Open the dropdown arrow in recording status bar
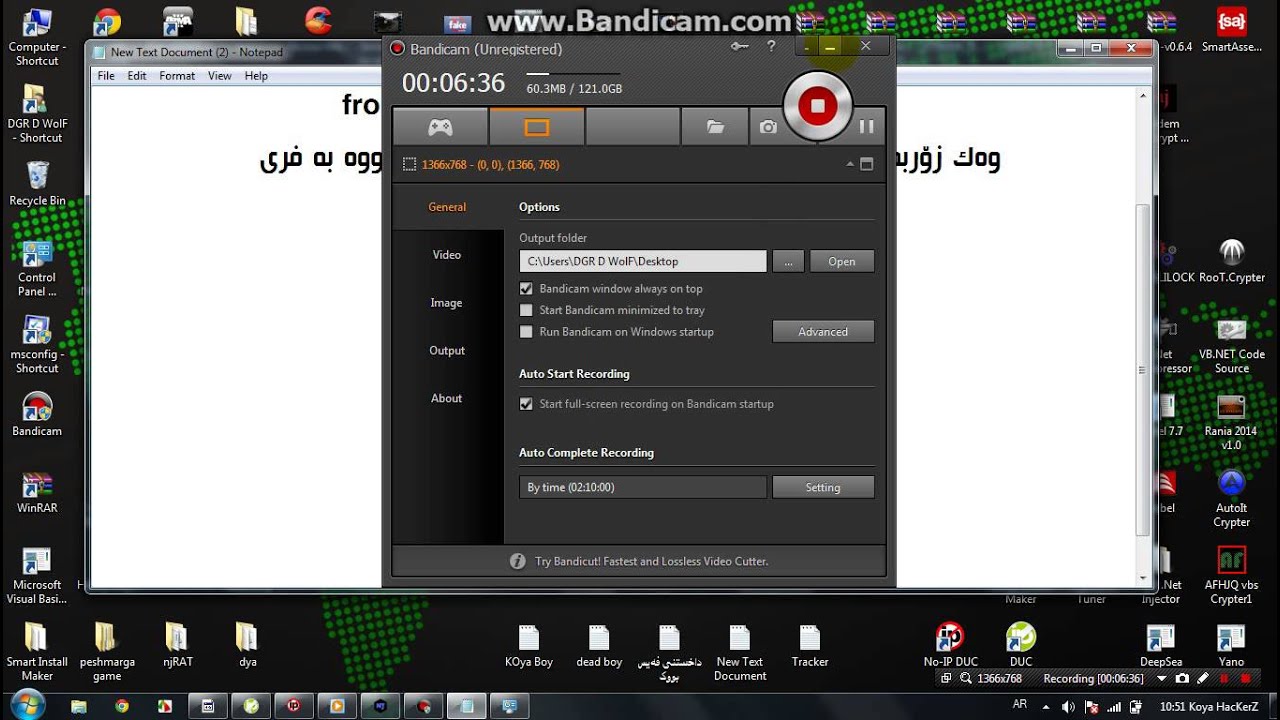This screenshot has width=1280, height=720. point(1162,678)
